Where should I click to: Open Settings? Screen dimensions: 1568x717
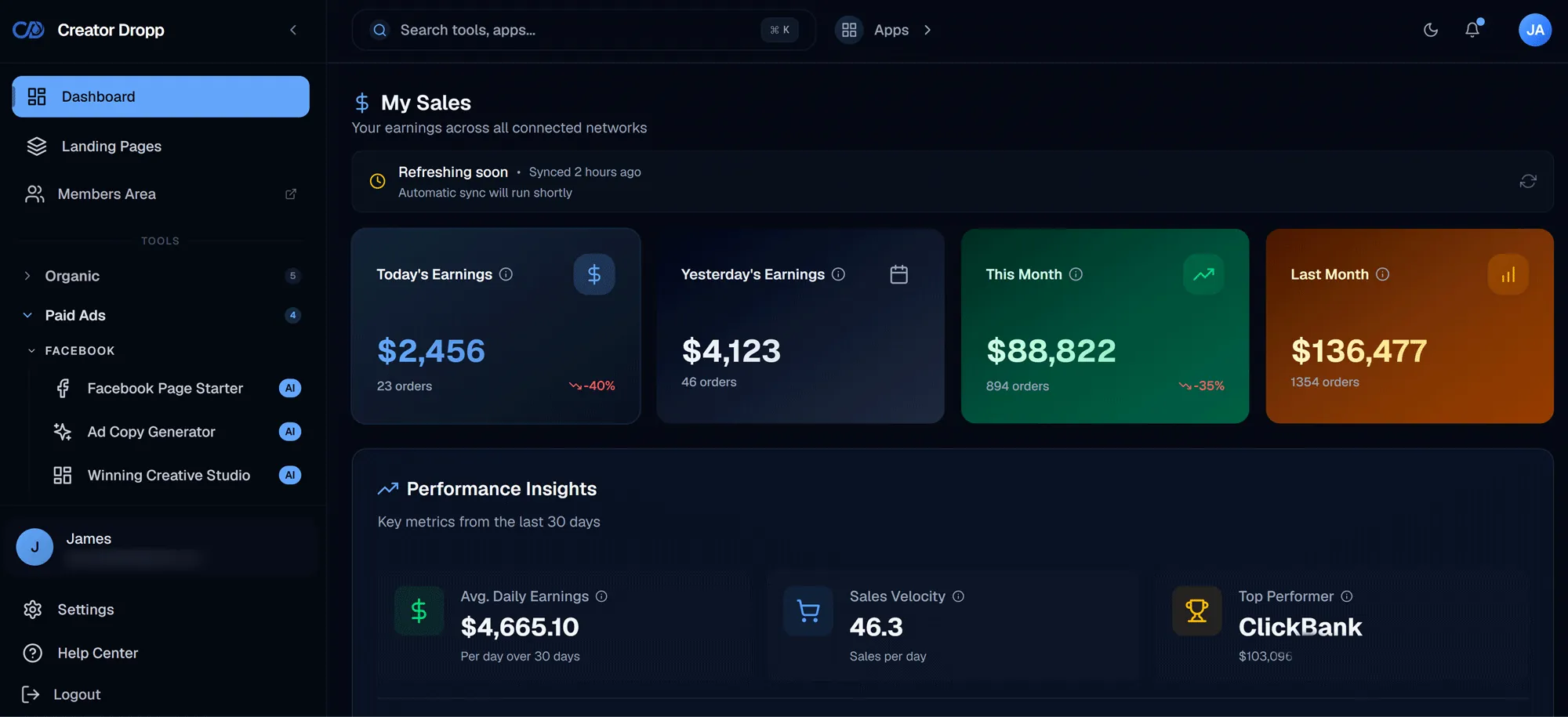pyautogui.click(x=161, y=610)
